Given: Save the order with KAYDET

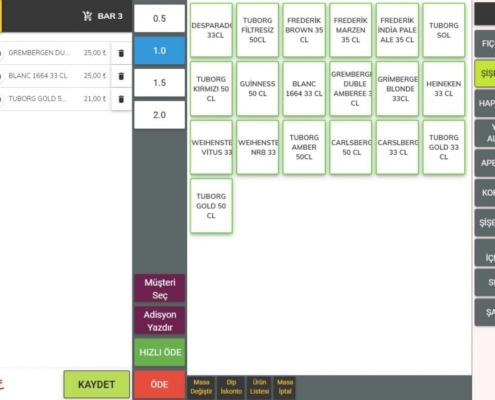Looking at the screenshot, I should pos(97,384).
